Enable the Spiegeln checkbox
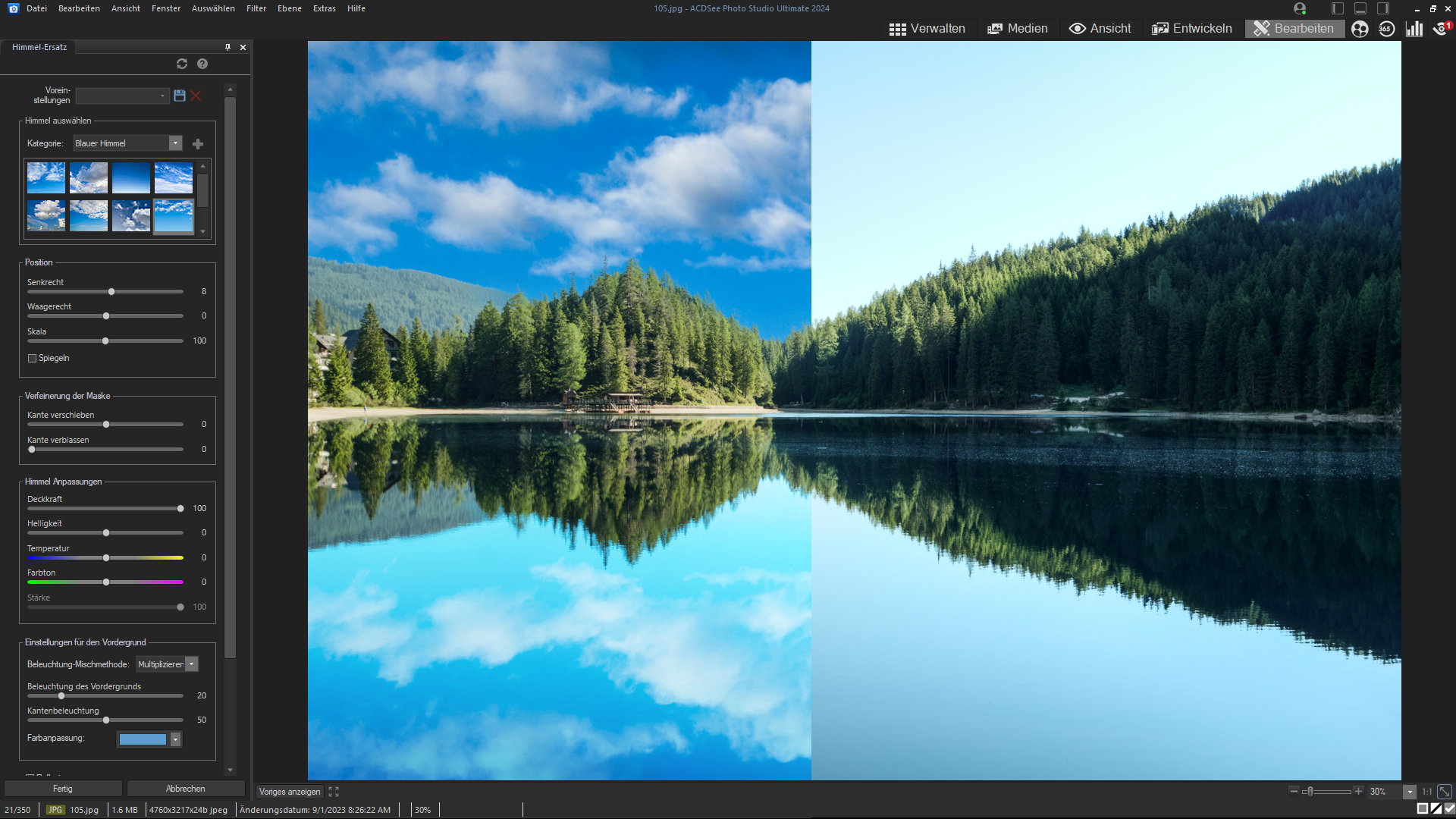Image resolution: width=1456 pixels, height=819 pixels. pos(33,359)
